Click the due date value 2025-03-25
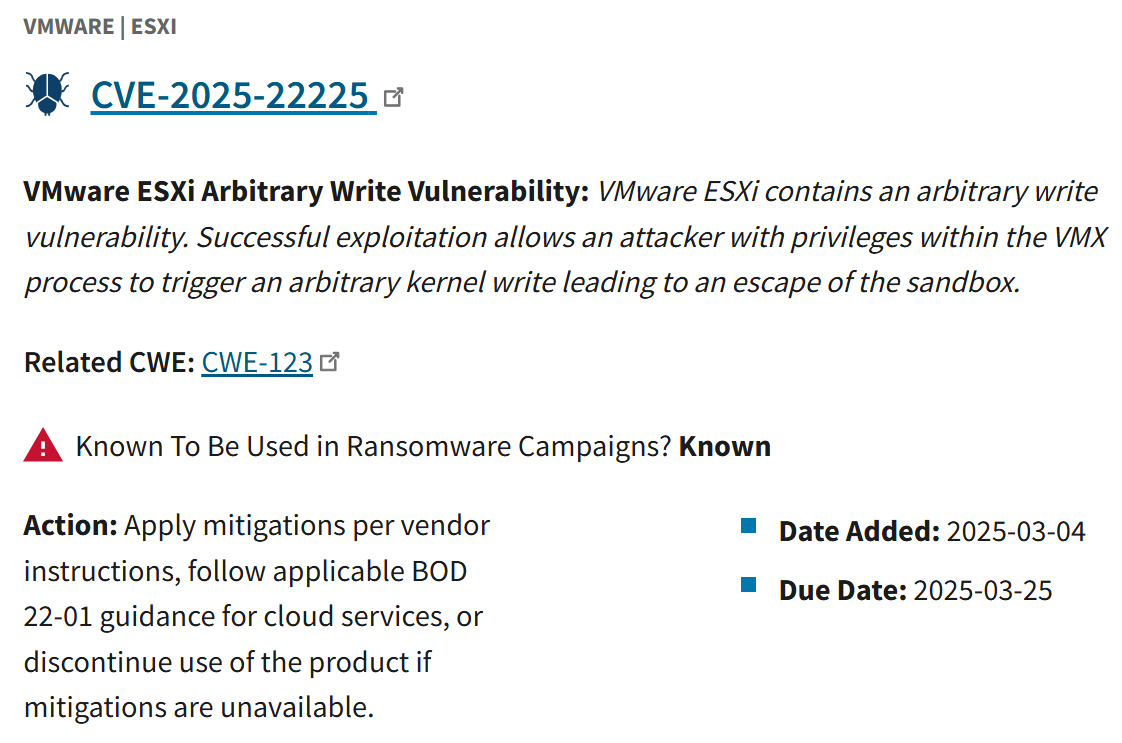This screenshot has width=1122, height=743. 983,590
